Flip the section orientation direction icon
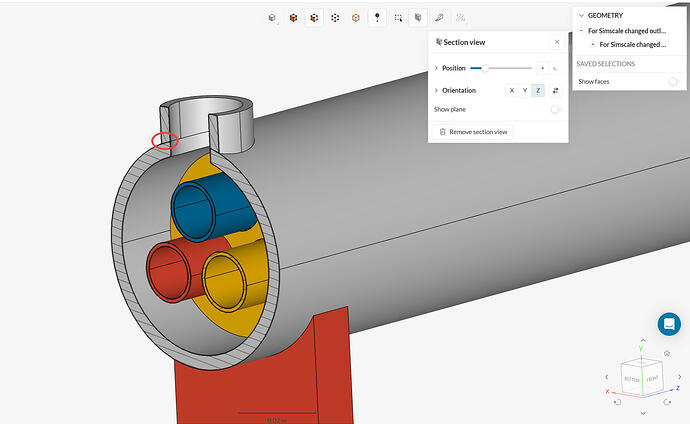Viewport: 690px width, 424px height. 555,90
